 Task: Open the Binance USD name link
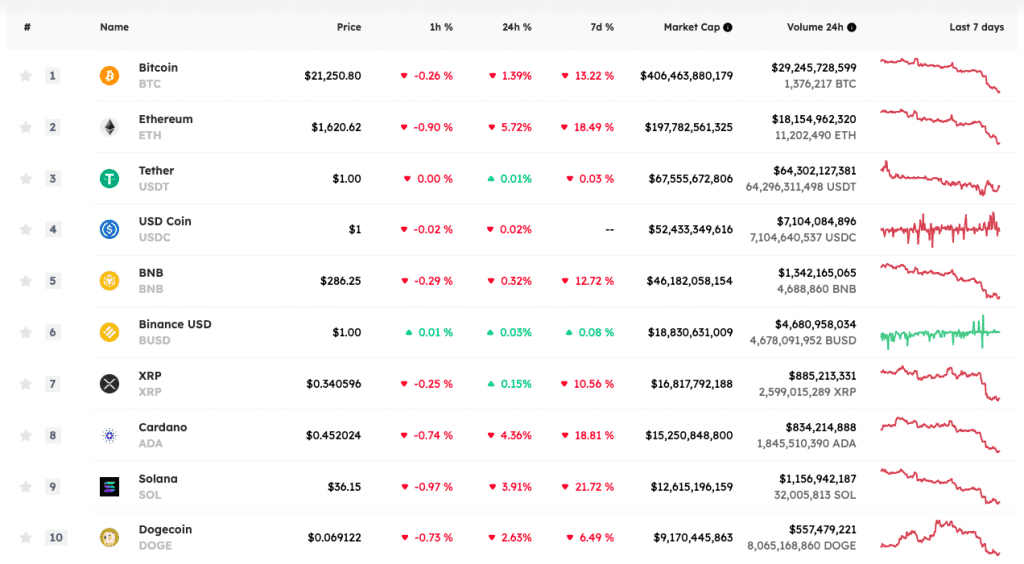coord(175,324)
